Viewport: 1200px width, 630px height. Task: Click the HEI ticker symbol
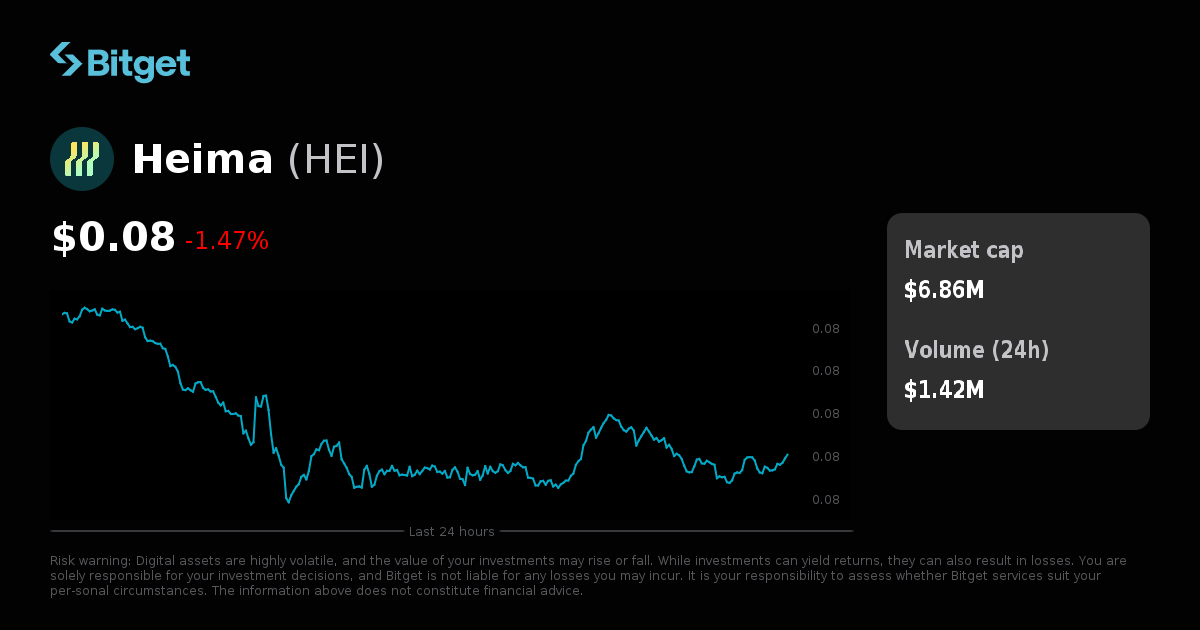point(337,160)
